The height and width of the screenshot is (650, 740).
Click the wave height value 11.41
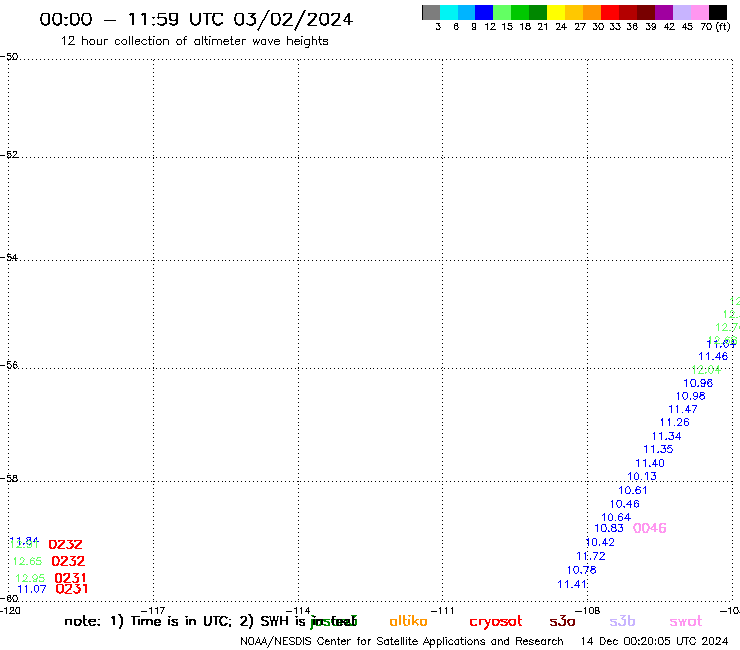click(572, 584)
